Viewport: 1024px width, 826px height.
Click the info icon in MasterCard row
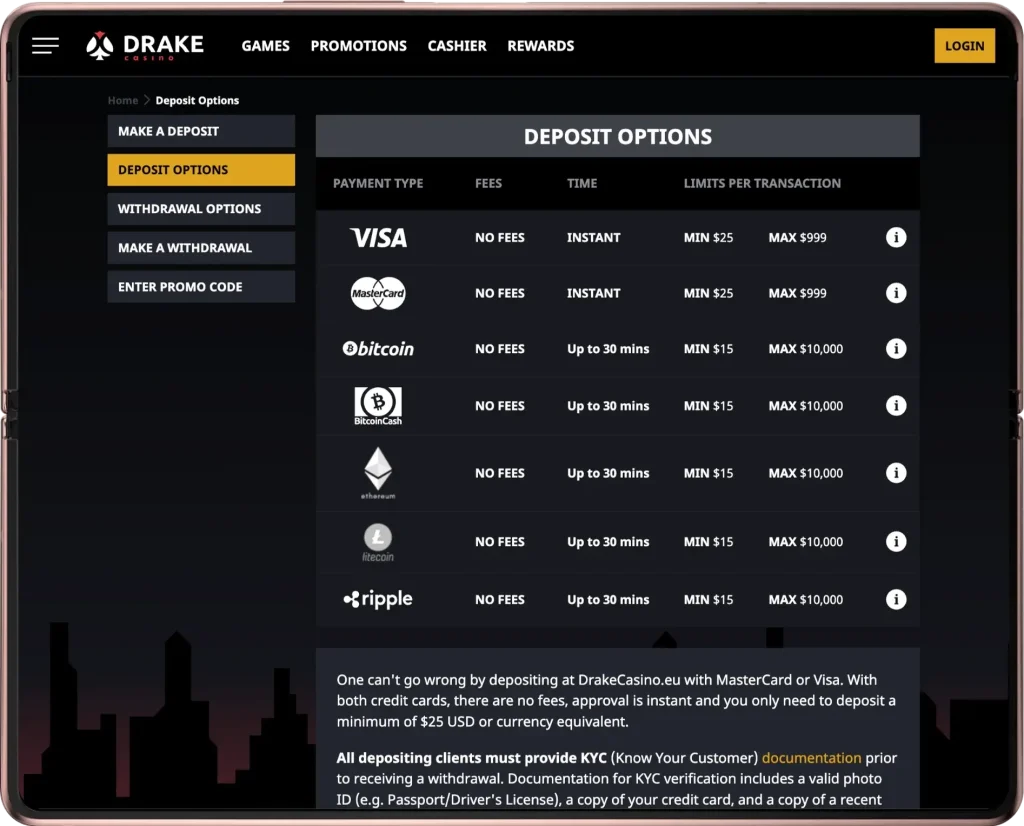point(896,293)
